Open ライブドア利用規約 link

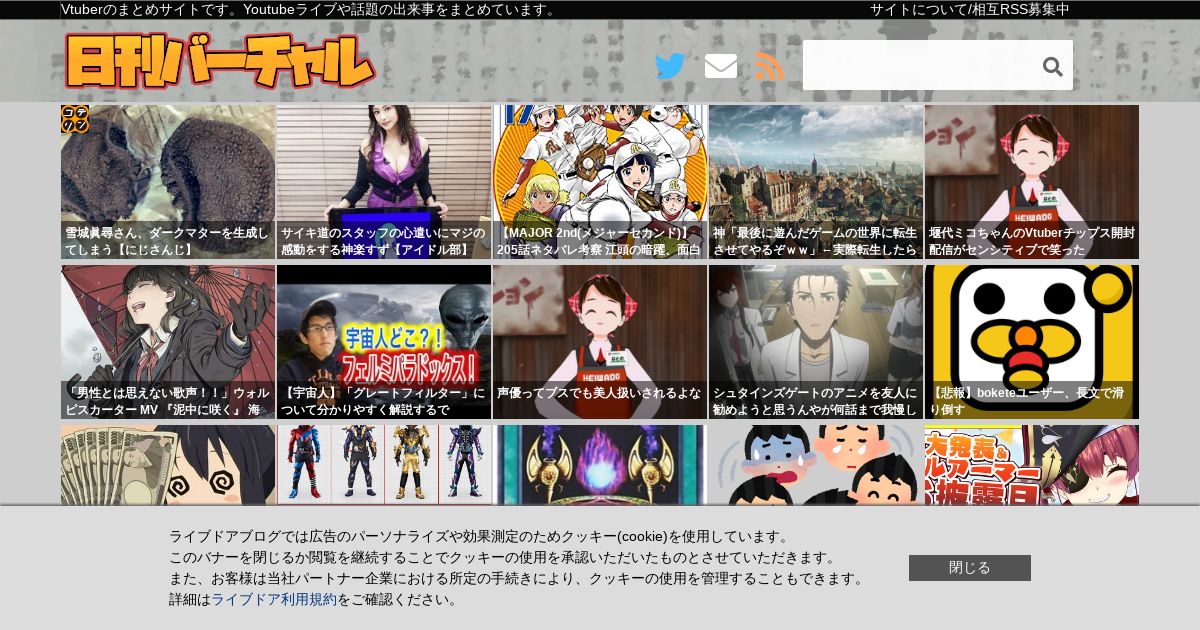[x=274, y=599]
